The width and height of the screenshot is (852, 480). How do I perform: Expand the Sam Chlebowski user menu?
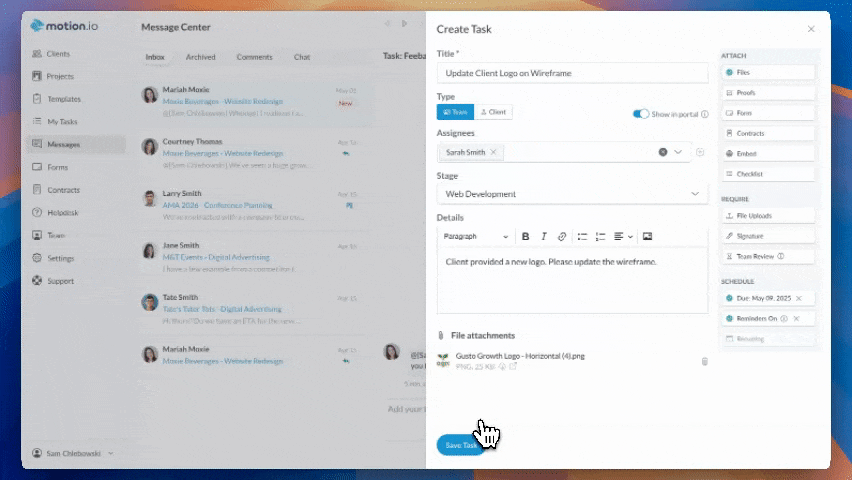coord(73,453)
